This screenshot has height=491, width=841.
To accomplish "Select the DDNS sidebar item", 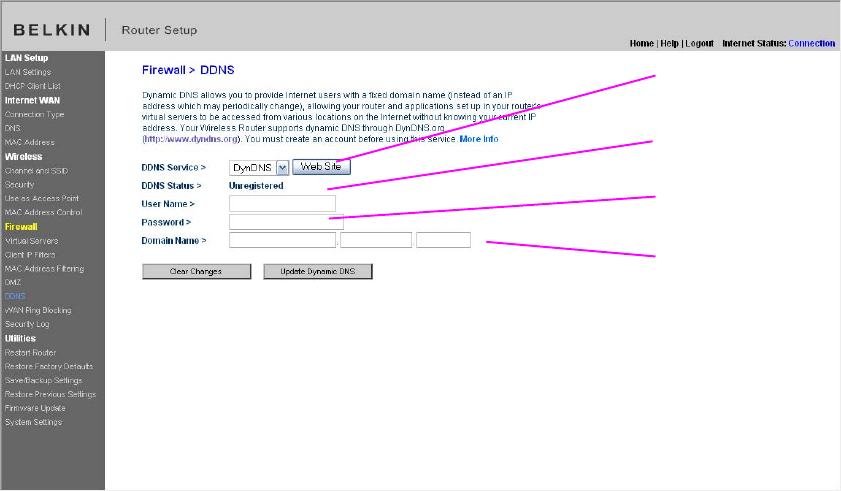I will click(15, 296).
